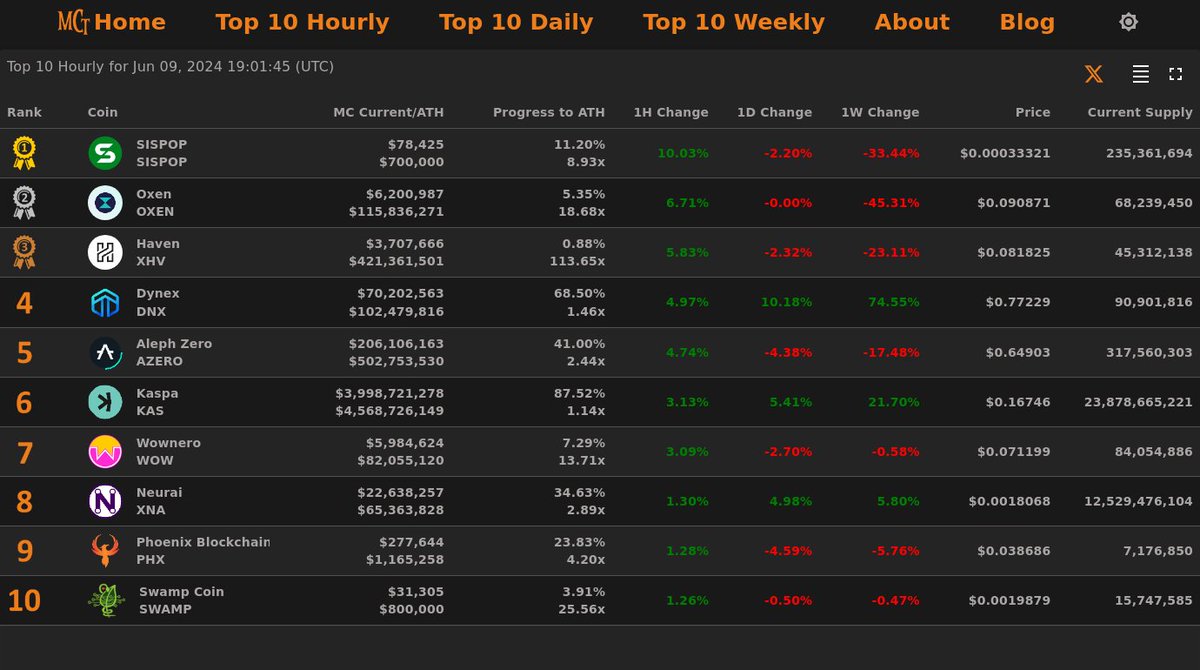Click Haven progress 113.65x value
The image size is (1200, 670).
click(578, 262)
